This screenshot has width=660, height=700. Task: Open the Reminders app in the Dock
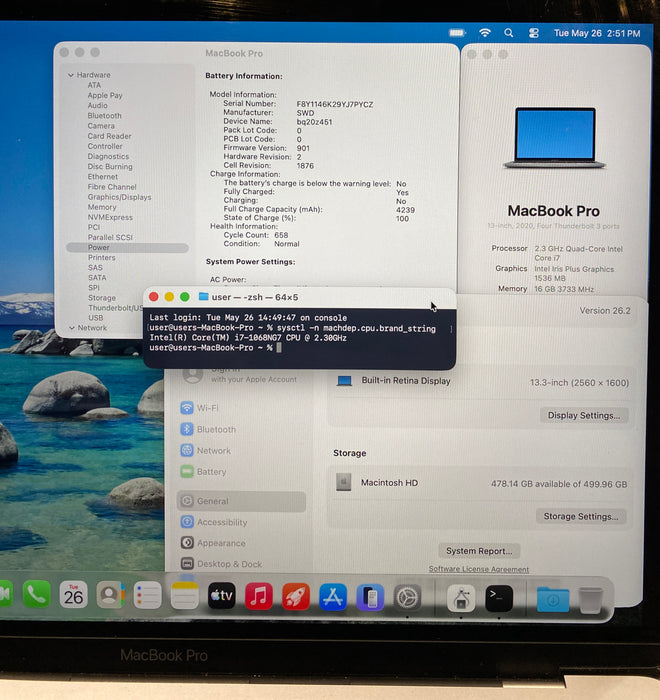tap(147, 595)
